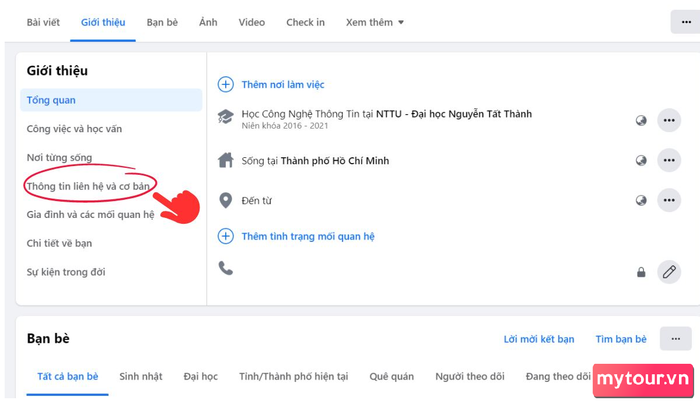Open Nơi từng sống section
This screenshot has width=700, height=405.
click(x=59, y=157)
